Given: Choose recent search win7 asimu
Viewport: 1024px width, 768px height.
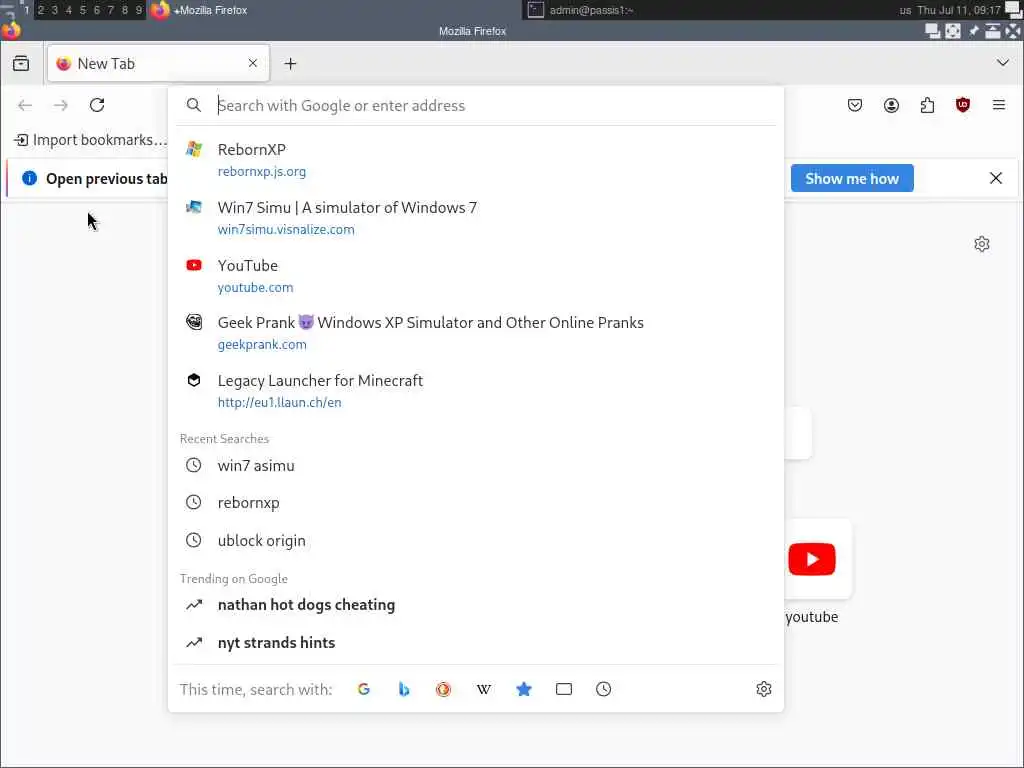Looking at the screenshot, I should pyautogui.click(x=475, y=466).
